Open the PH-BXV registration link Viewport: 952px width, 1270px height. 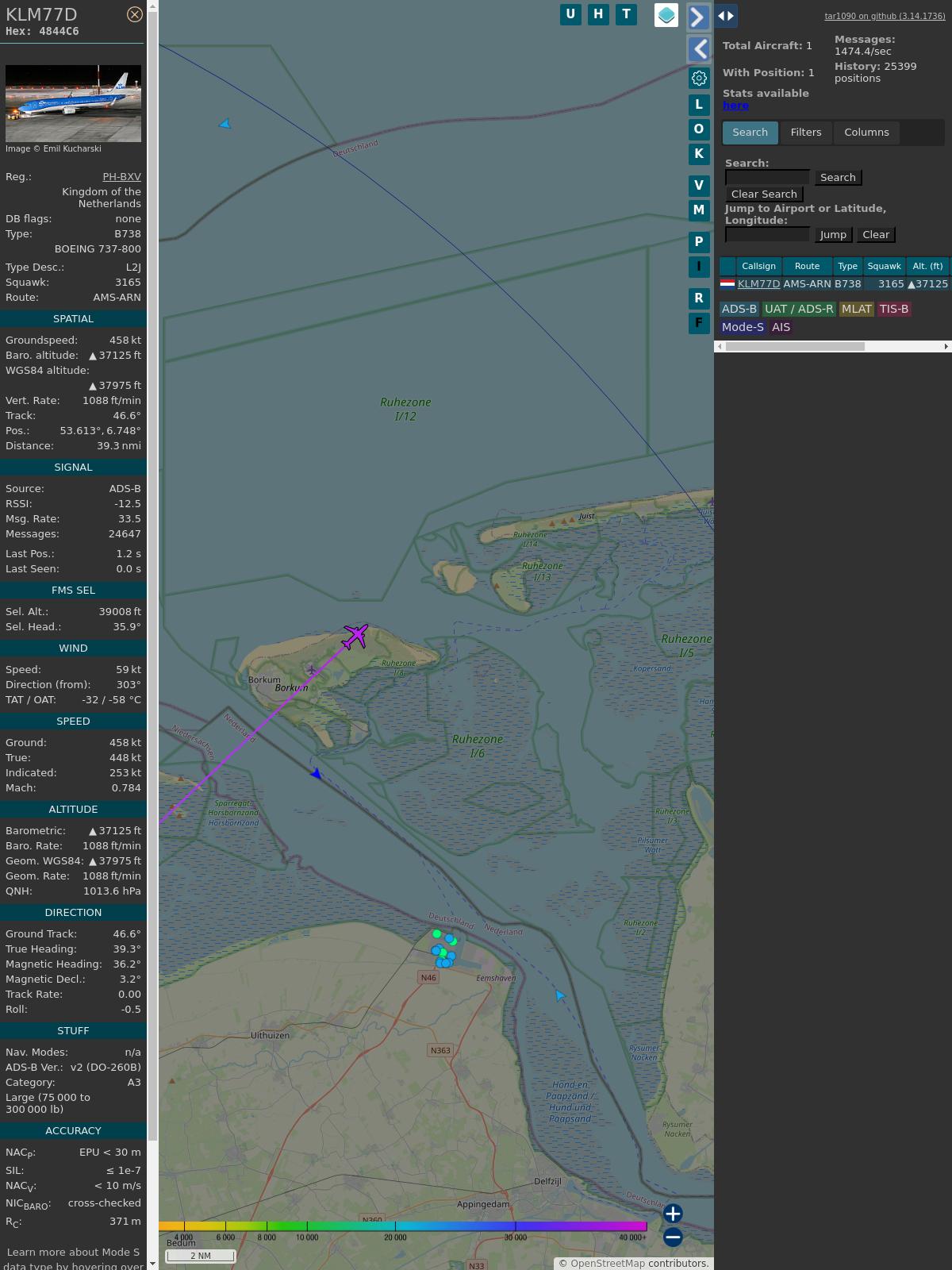[x=121, y=177]
